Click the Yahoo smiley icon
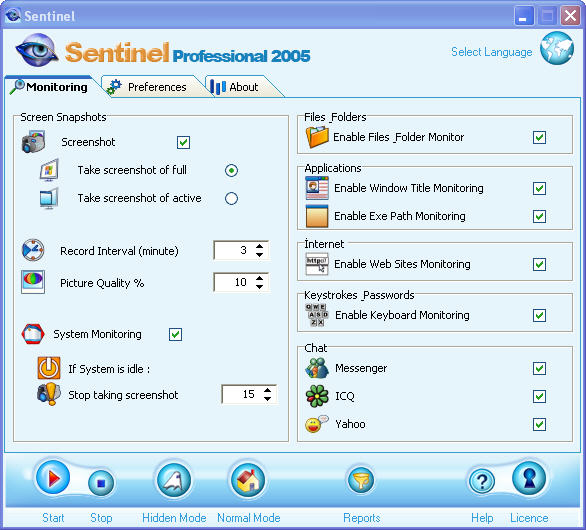The width and height of the screenshot is (586, 530). [317, 424]
